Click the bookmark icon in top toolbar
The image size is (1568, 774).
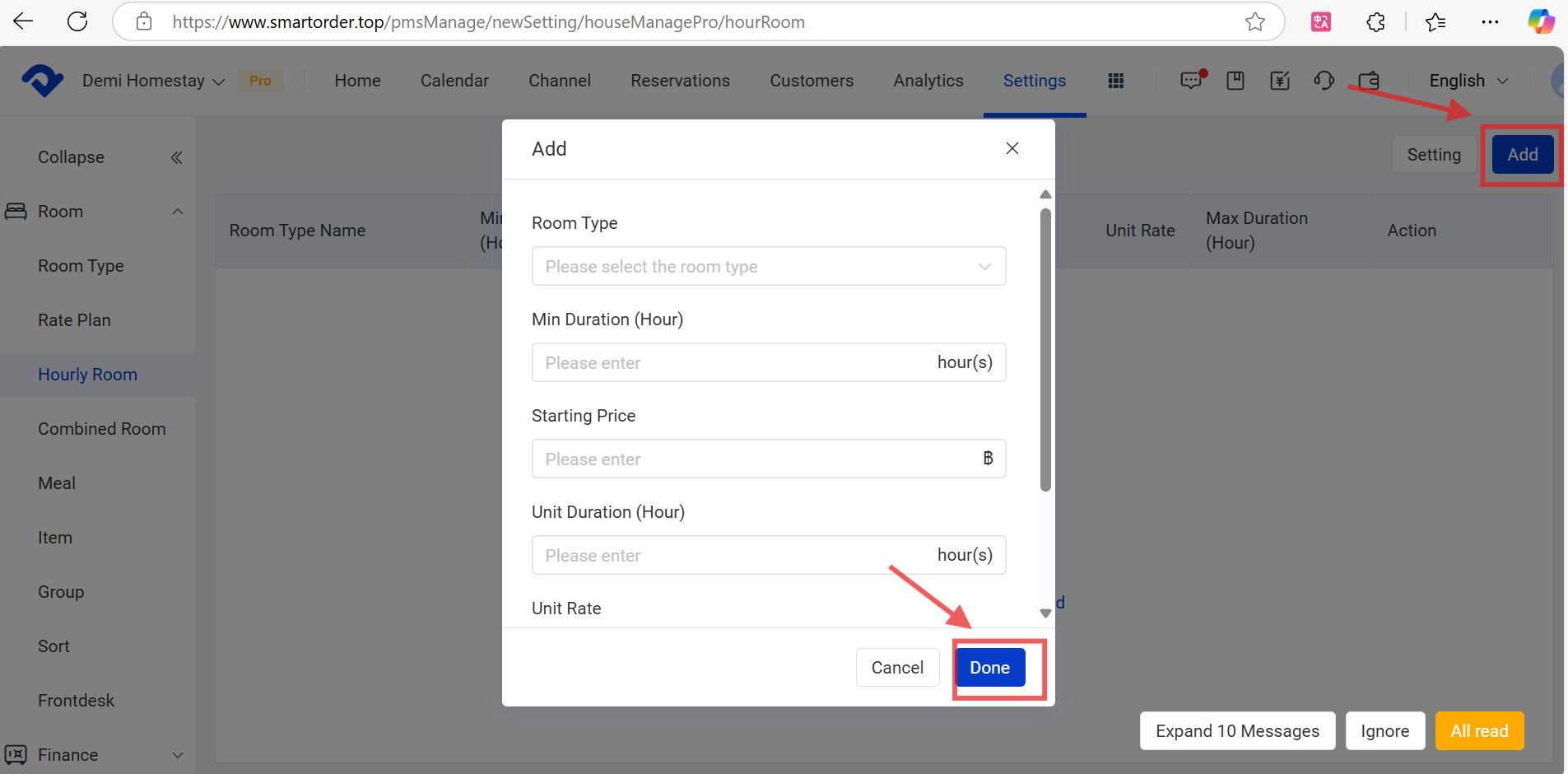click(x=1235, y=81)
